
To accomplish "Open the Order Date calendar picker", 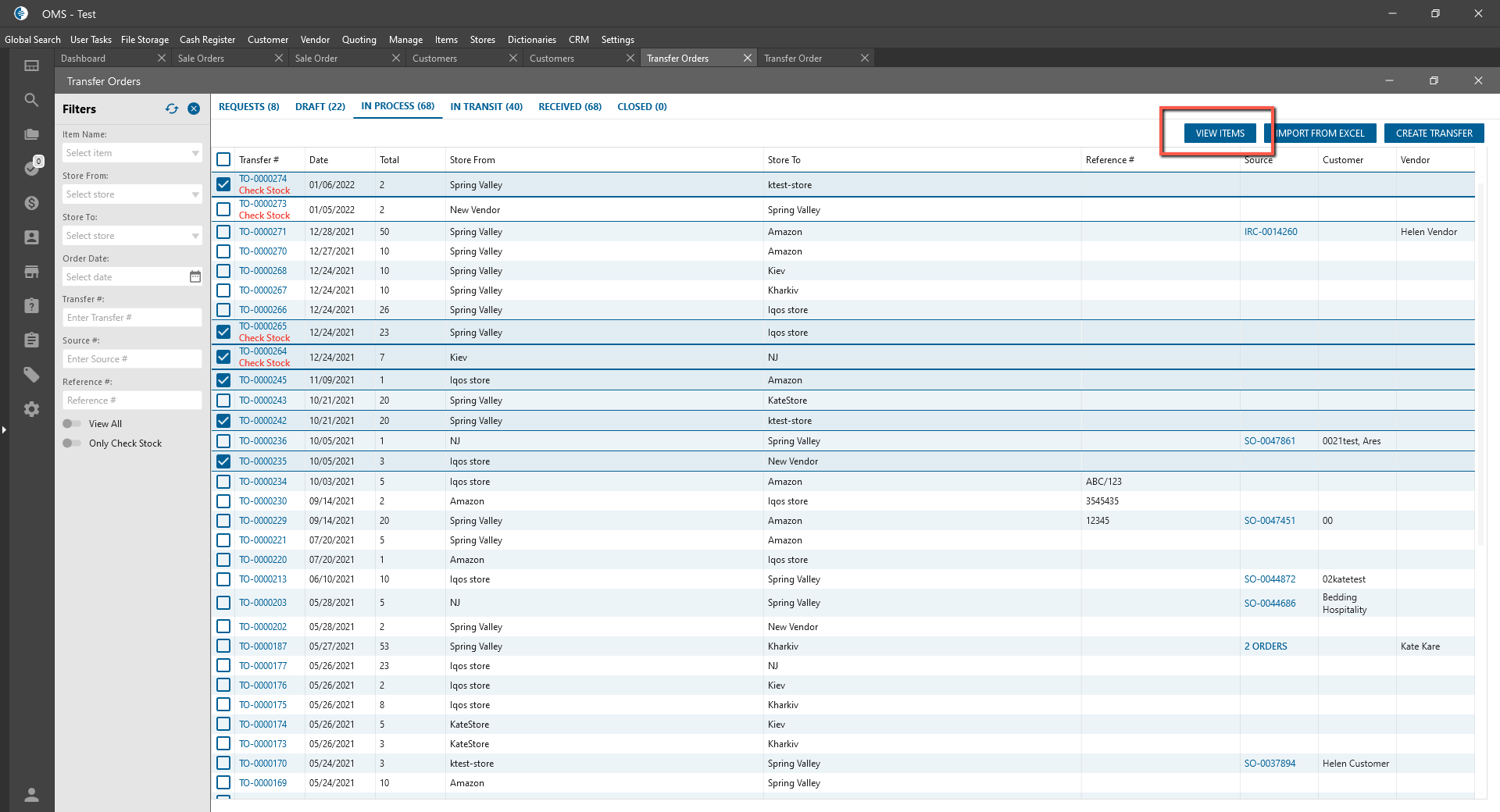I will (x=195, y=277).
